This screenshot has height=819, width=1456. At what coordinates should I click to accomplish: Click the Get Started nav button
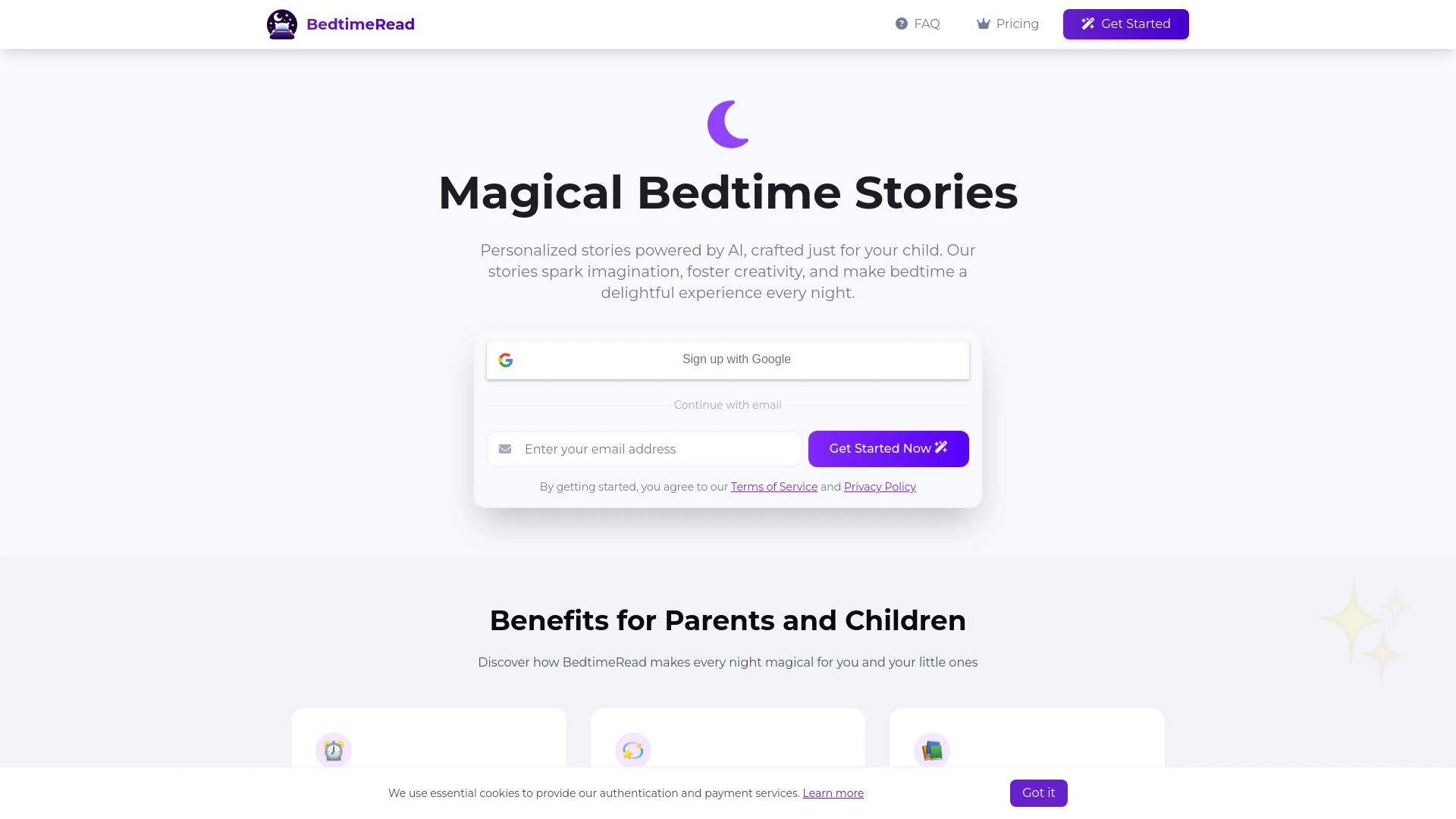[x=1125, y=24]
